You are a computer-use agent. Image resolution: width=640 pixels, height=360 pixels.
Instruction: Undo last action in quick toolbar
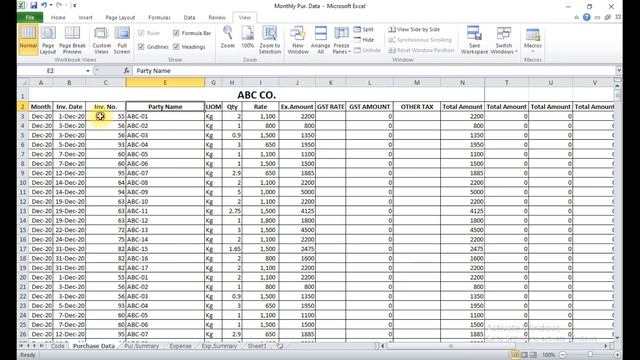pos(44,5)
